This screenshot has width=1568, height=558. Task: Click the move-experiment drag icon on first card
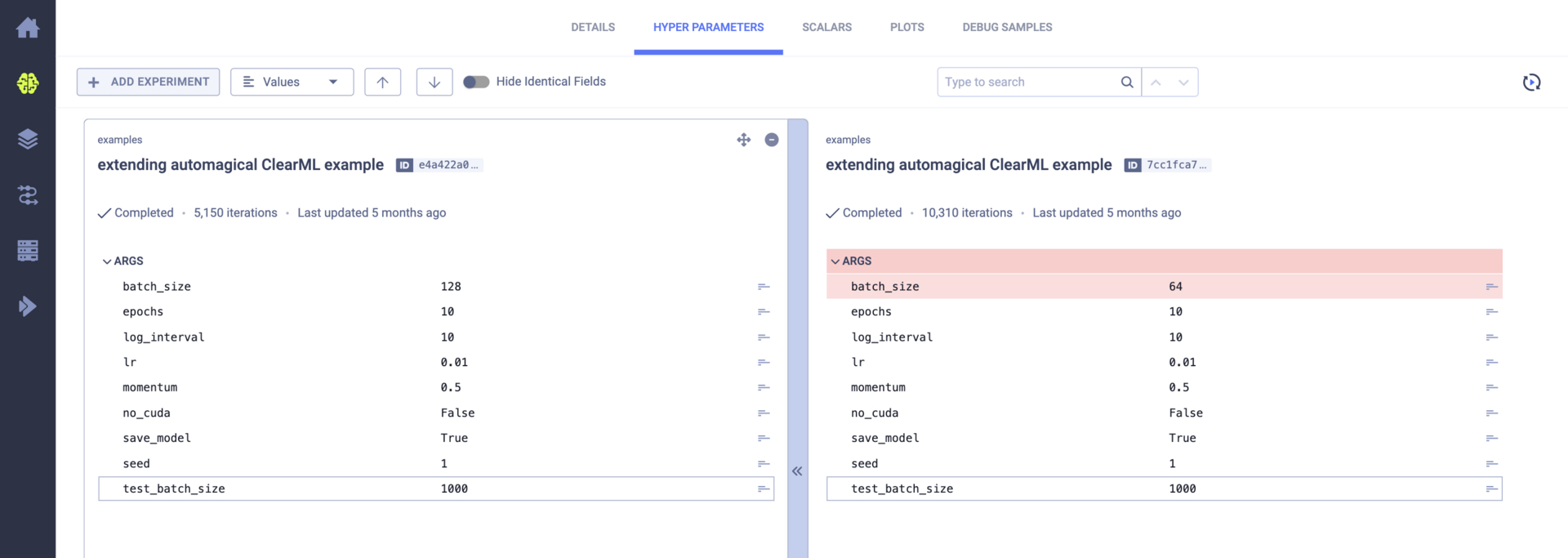743,140
